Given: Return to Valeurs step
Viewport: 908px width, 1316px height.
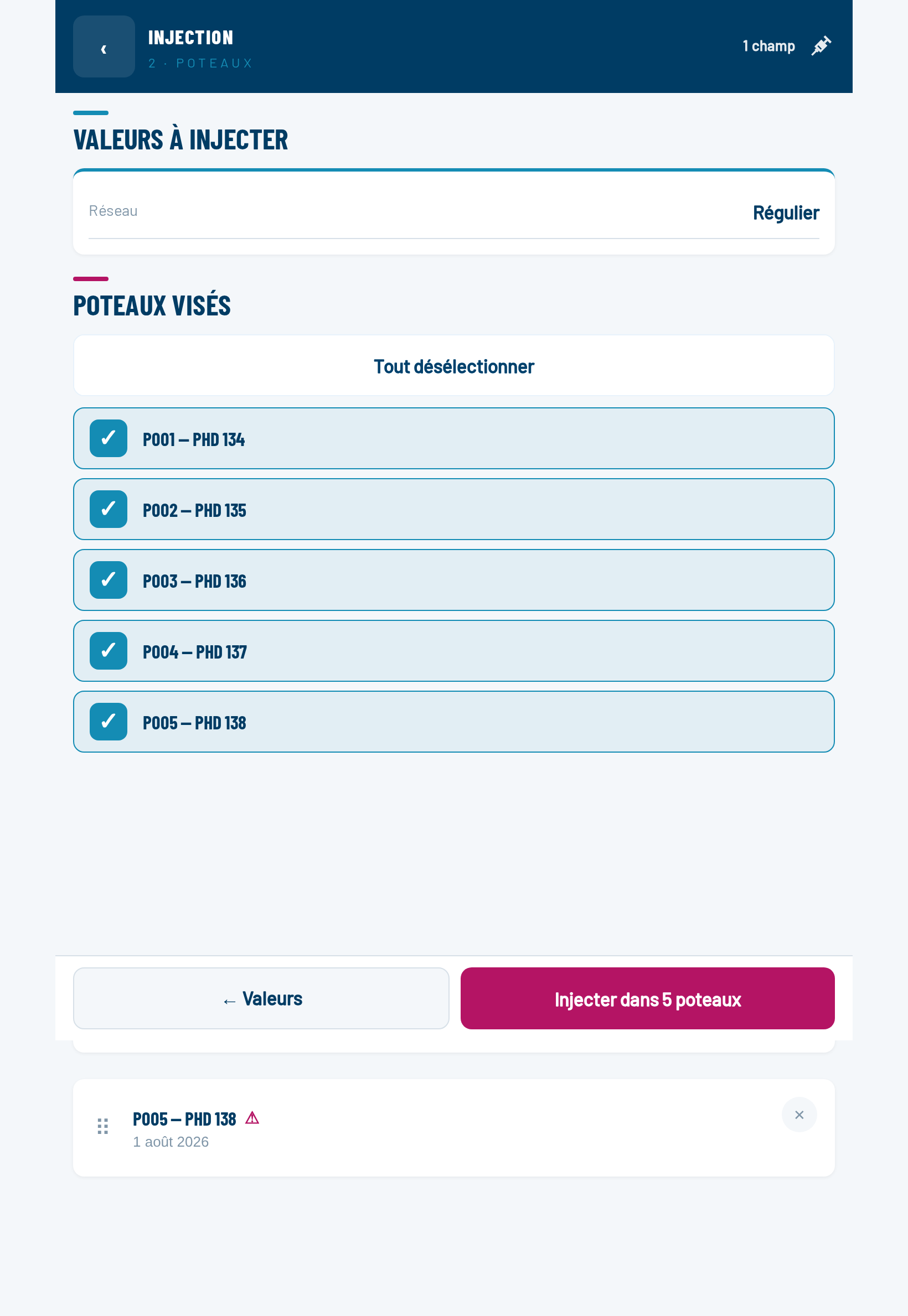Looking at the screenshot, I should coord(261,998).
